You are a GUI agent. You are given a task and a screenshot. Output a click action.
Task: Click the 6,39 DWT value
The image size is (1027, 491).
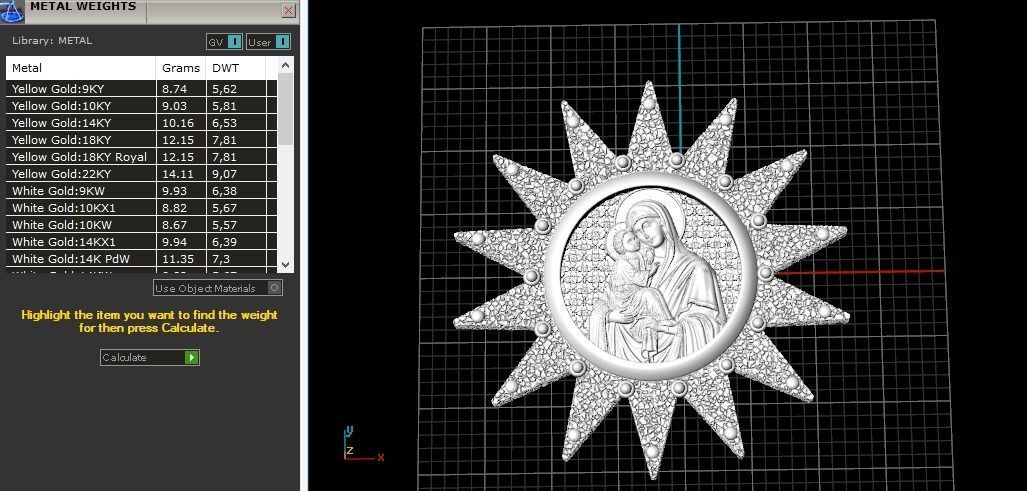(x=225, y=242)
